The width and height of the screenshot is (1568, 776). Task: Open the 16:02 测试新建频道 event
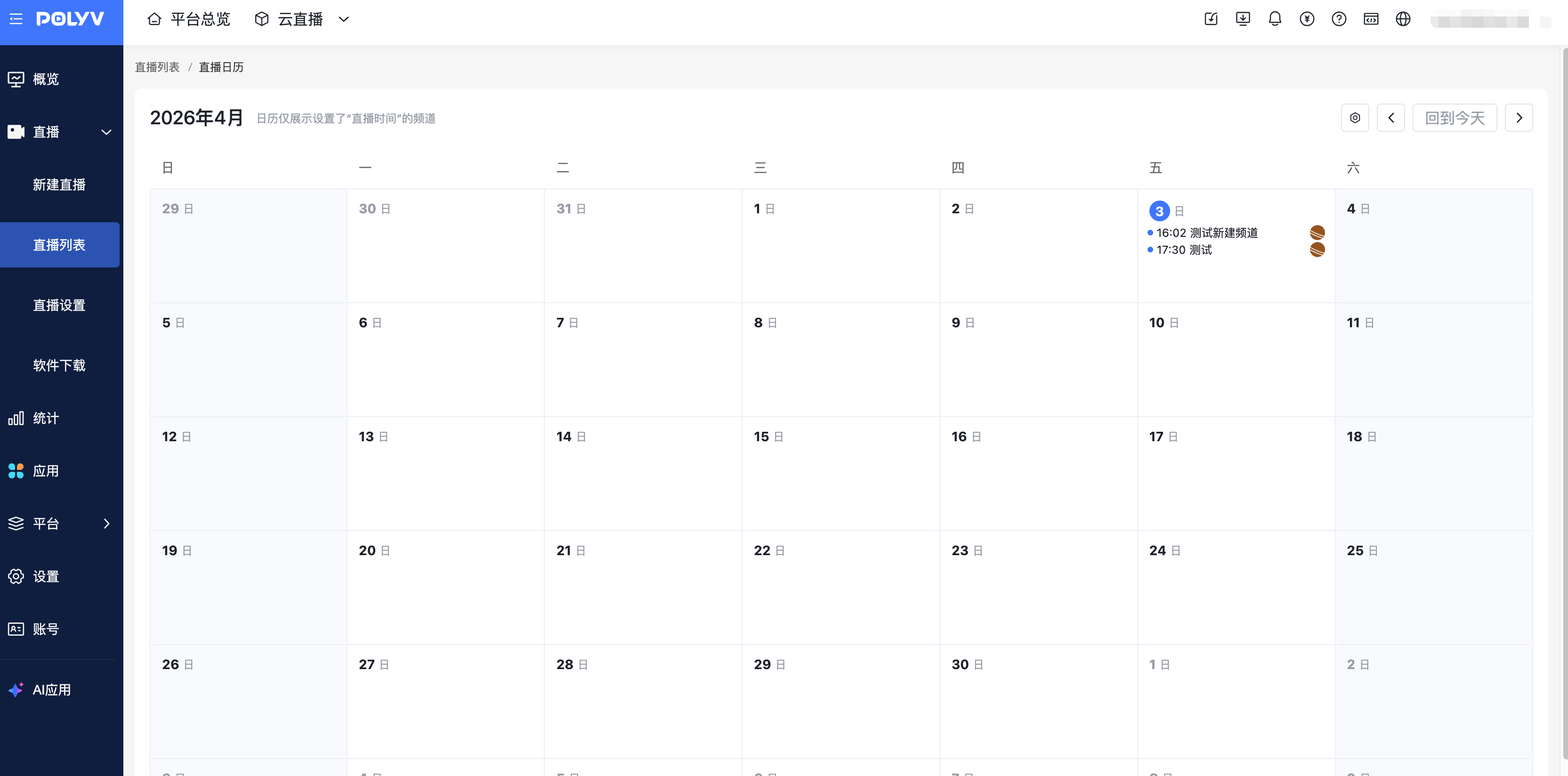(1206, 233)
